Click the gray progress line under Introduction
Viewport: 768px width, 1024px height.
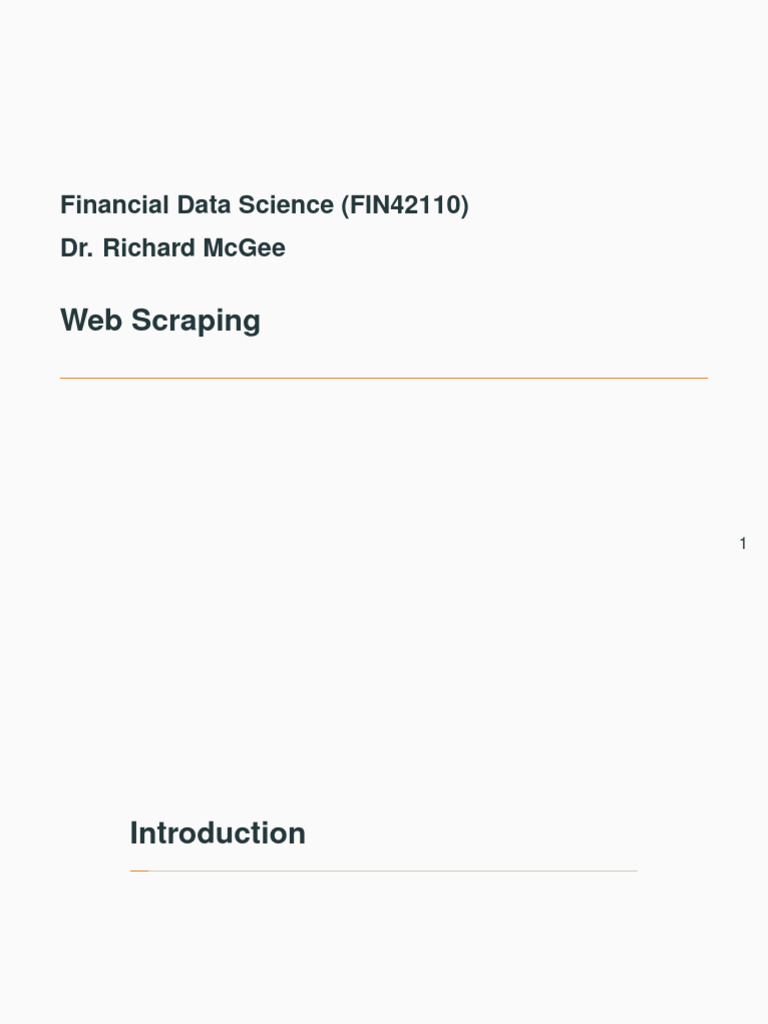(x=392, y=871)
